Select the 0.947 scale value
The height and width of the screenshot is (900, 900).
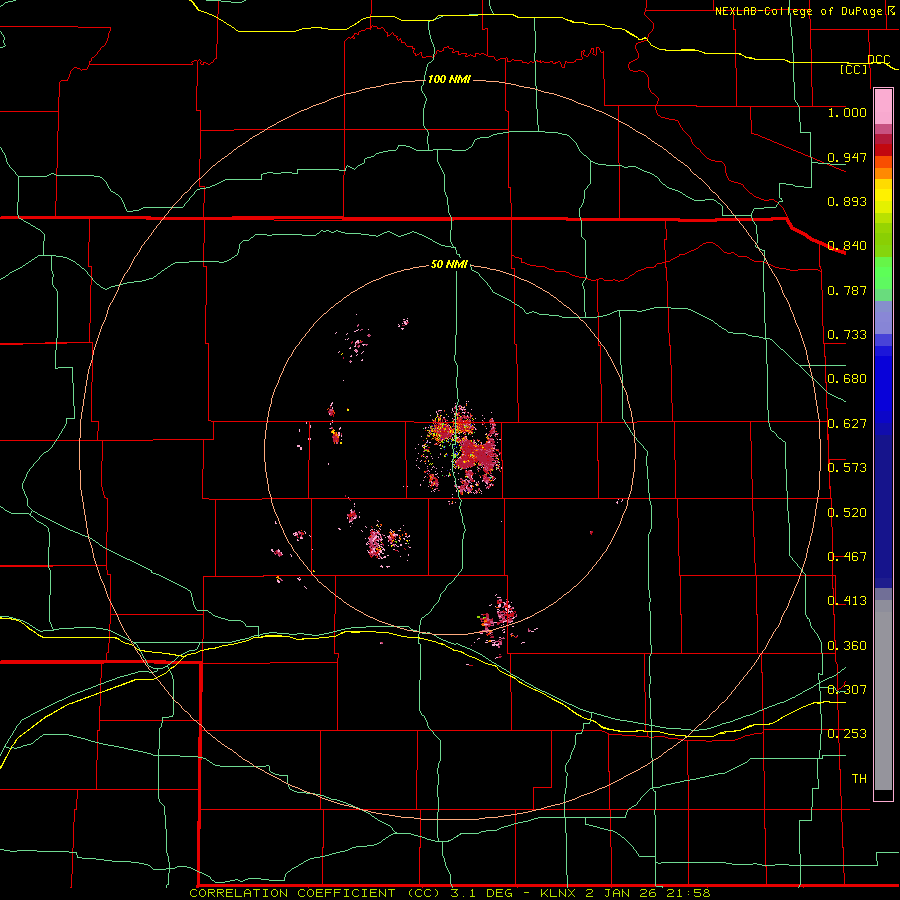click(x=847, y=157)
